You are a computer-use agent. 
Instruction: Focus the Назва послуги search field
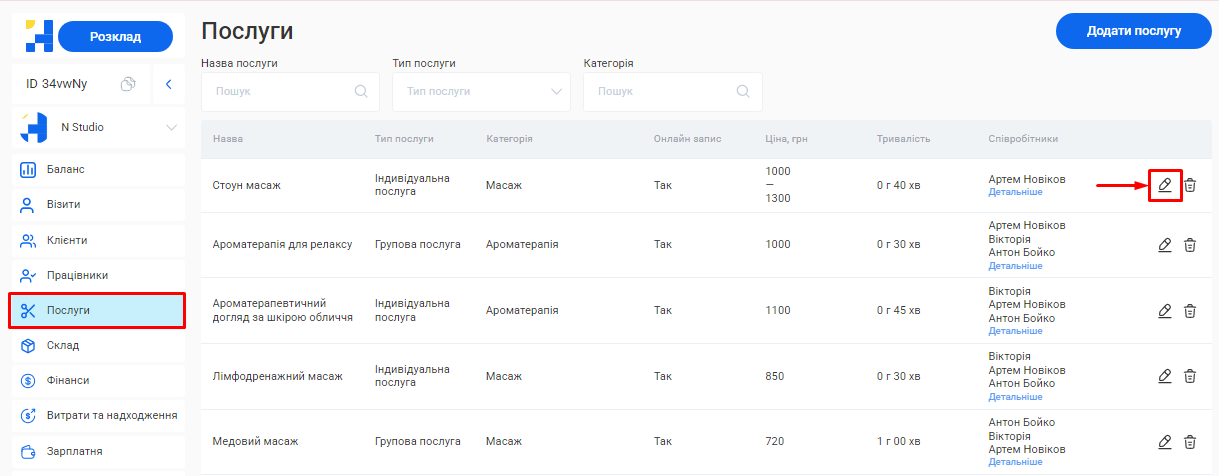282,91
